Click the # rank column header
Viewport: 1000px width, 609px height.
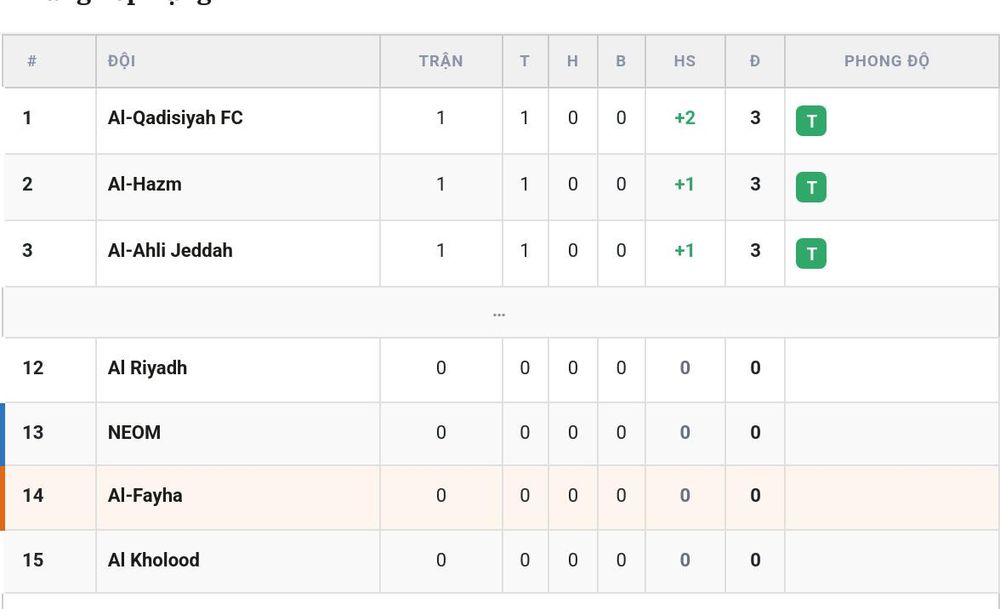tap(32, 61)
